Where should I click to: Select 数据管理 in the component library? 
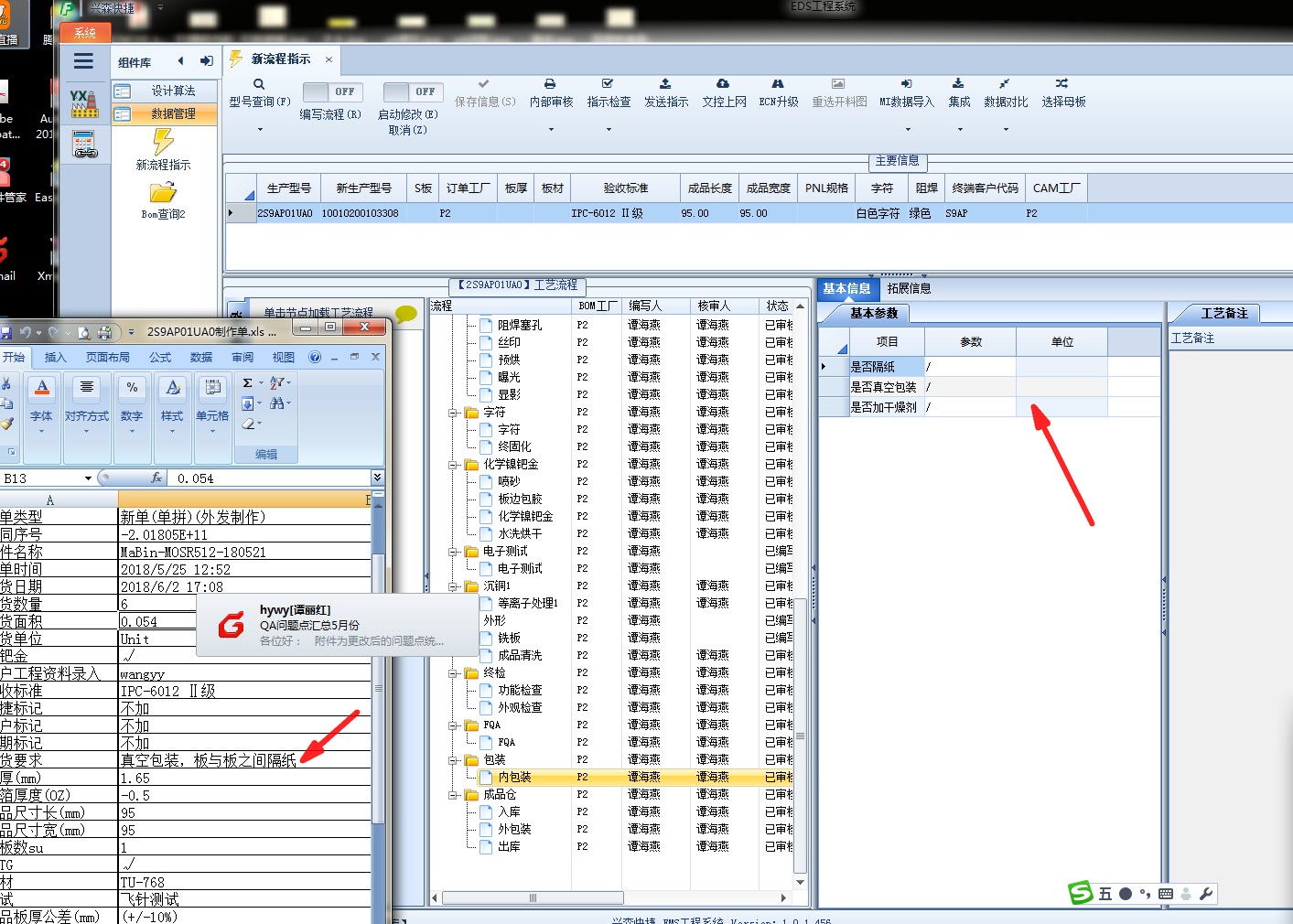[x=165, y=113]
